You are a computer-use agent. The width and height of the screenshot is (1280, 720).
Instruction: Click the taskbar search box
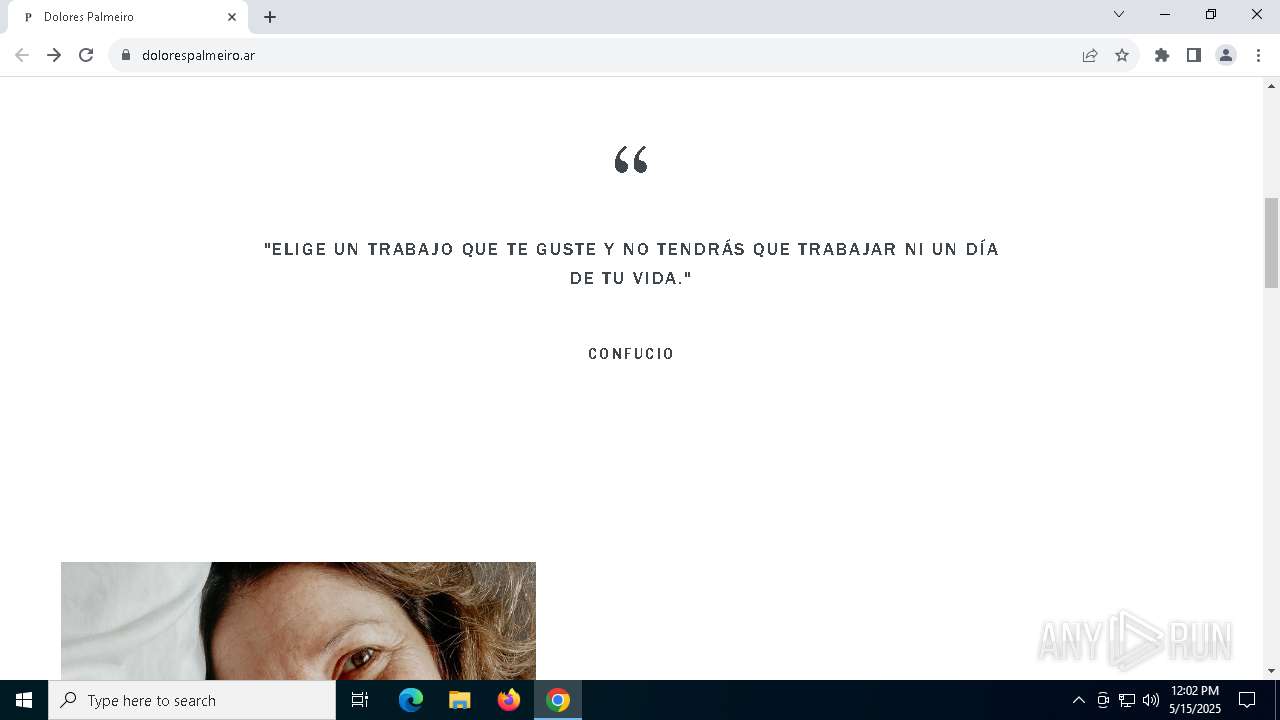click(192, 700)
